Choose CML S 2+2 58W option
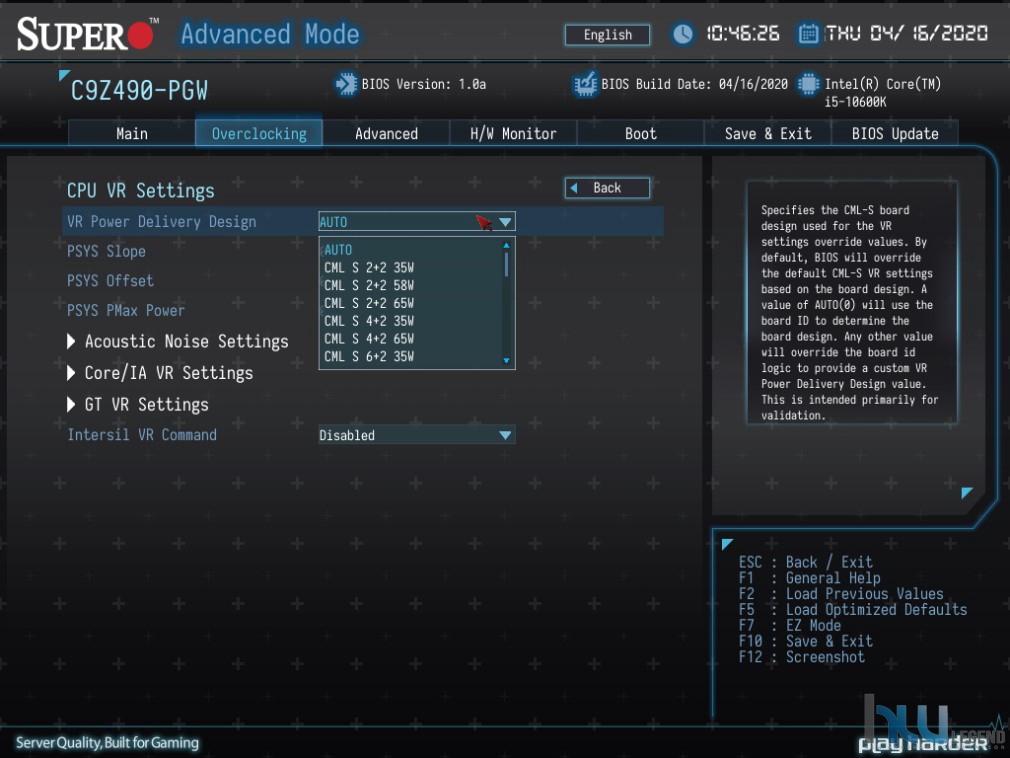This screenshot has width=1010, height=758. (x=369, y=285)
